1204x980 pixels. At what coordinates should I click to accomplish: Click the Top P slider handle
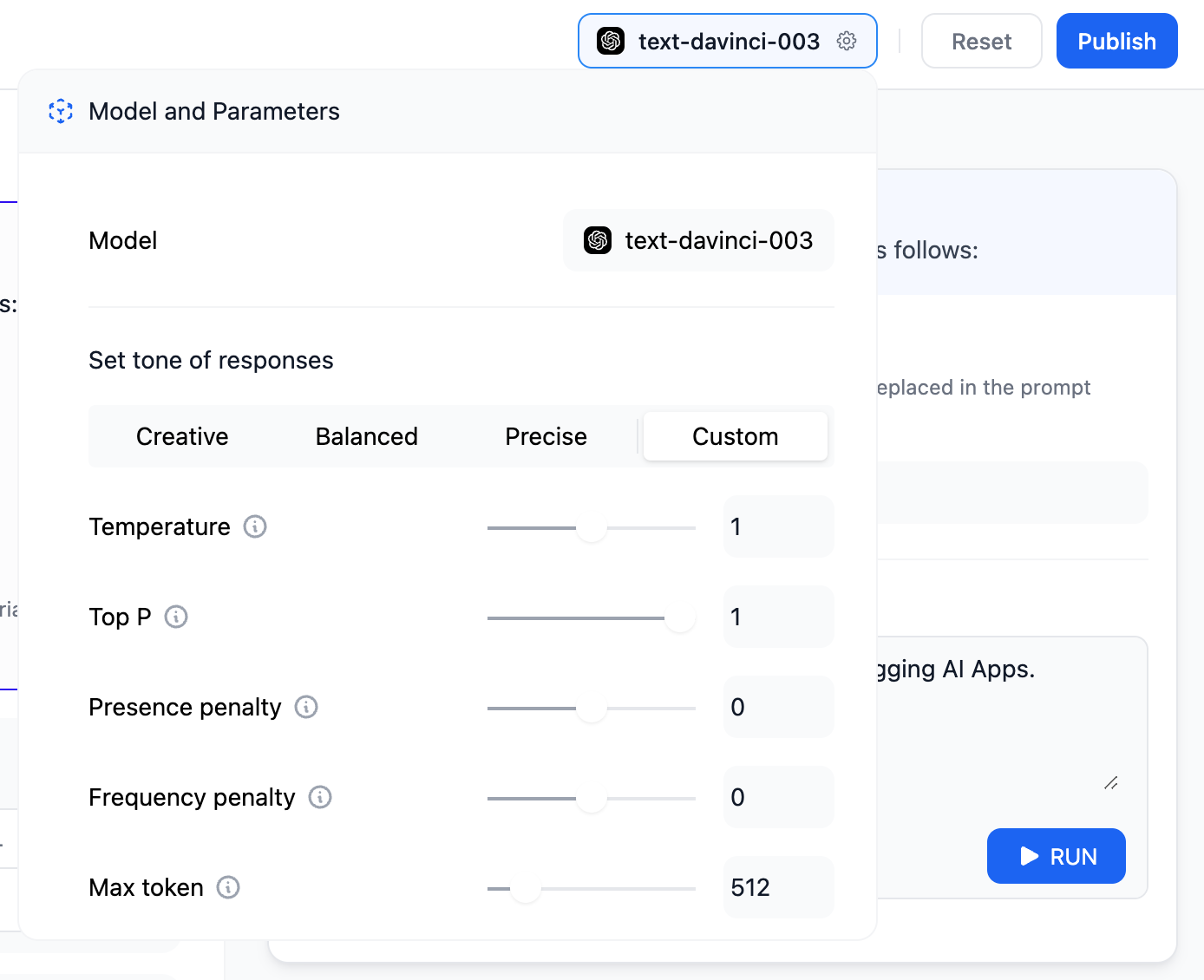(x=680, y=617)
